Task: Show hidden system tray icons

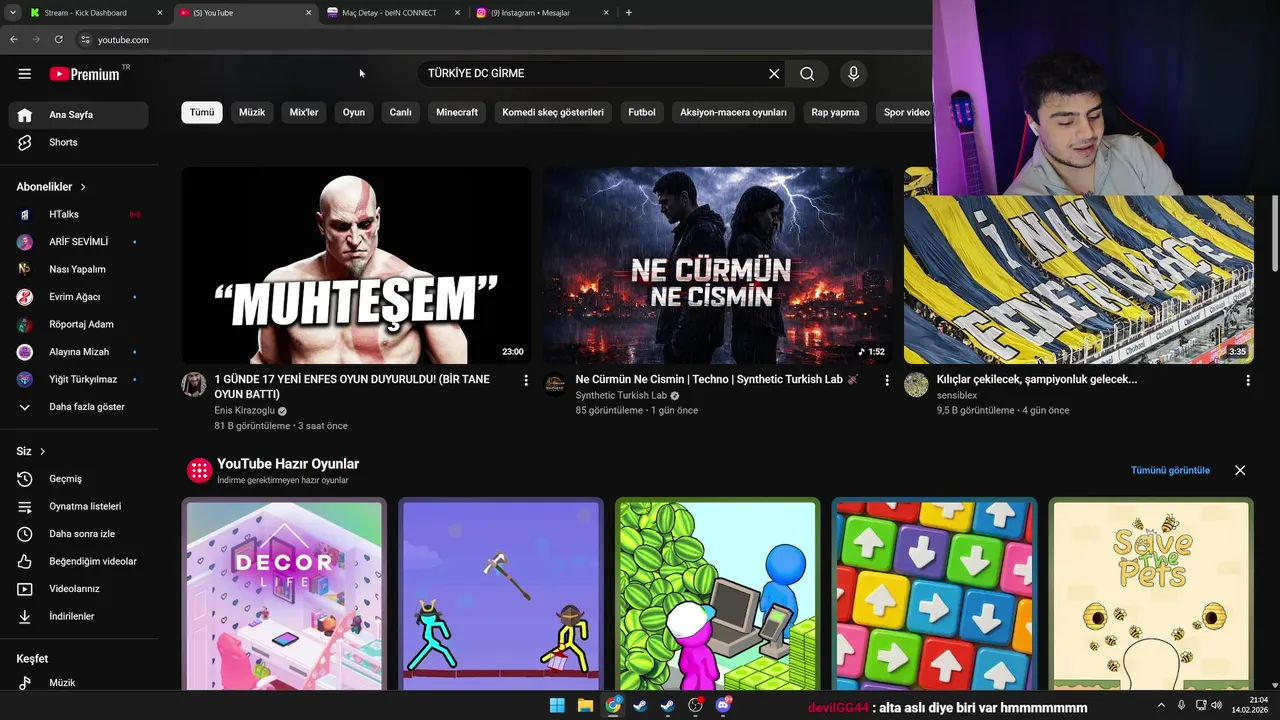Action: pyautogui.click(x=1161, y=706)
